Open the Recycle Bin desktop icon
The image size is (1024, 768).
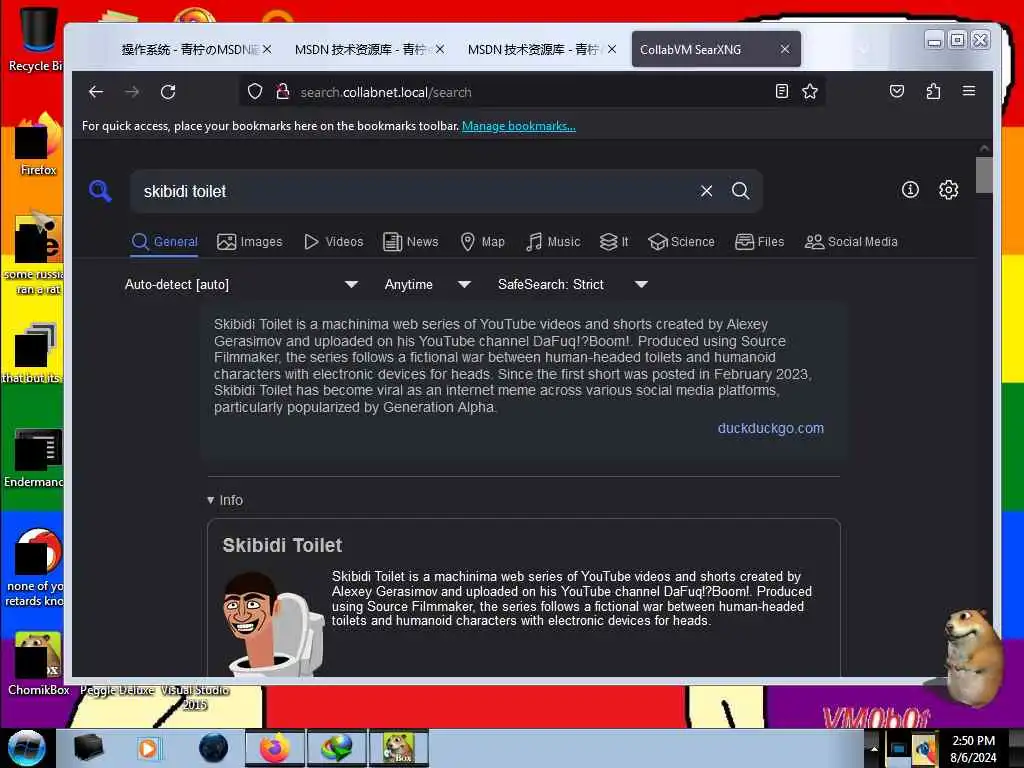(x=36, y=39)
